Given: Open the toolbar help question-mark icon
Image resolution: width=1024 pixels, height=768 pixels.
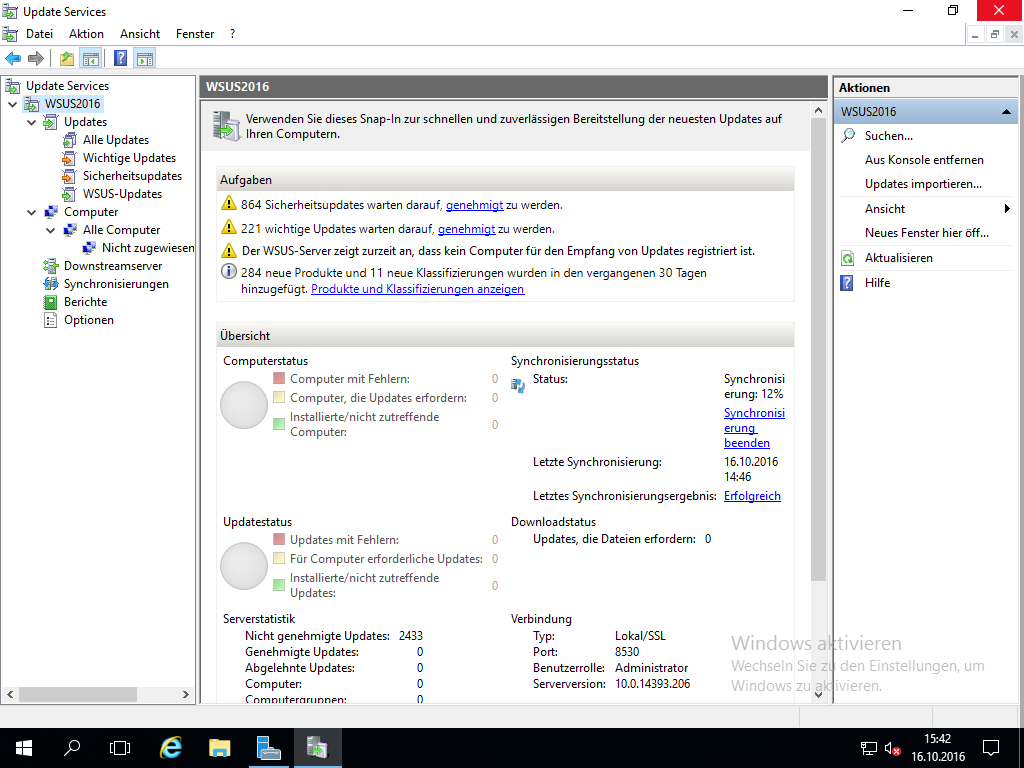Looking at the screenshot, I should pyautogui.click(x=121, y=59).
